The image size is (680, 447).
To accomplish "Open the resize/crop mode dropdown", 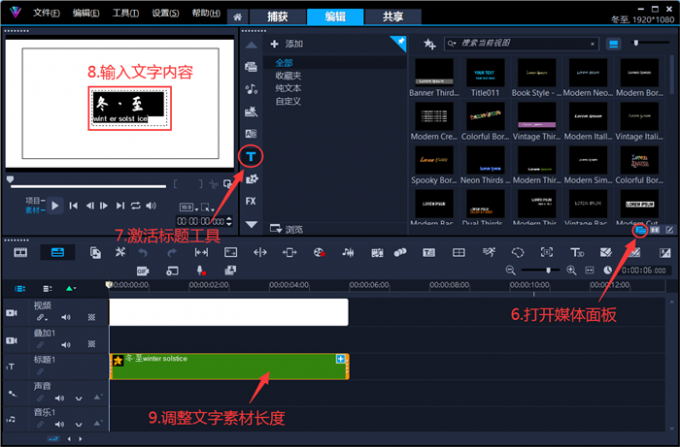I will pyautogui.click(x=207, y=207).
